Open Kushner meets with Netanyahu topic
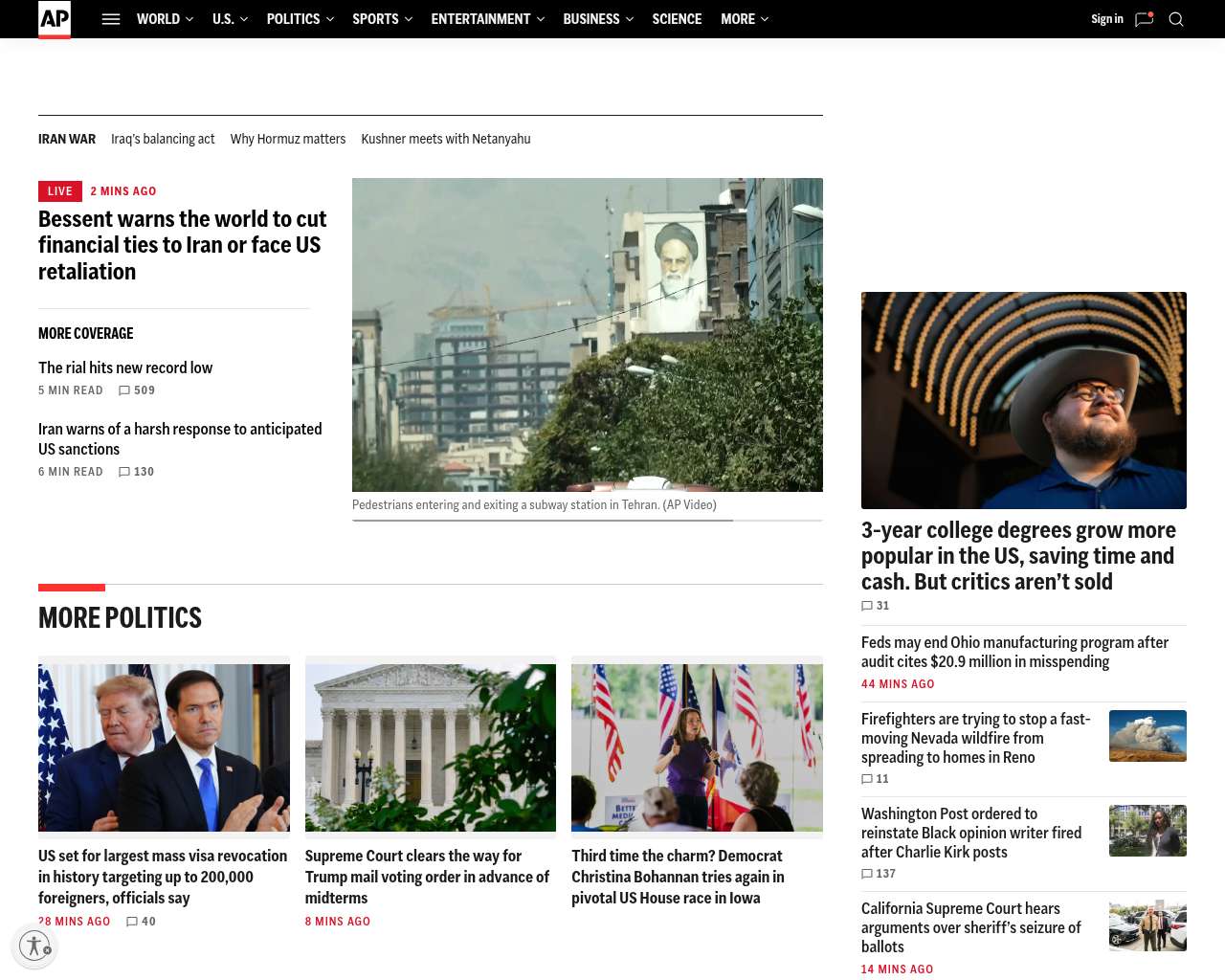This screenshot has width=1225, height=980. [446, 139]
